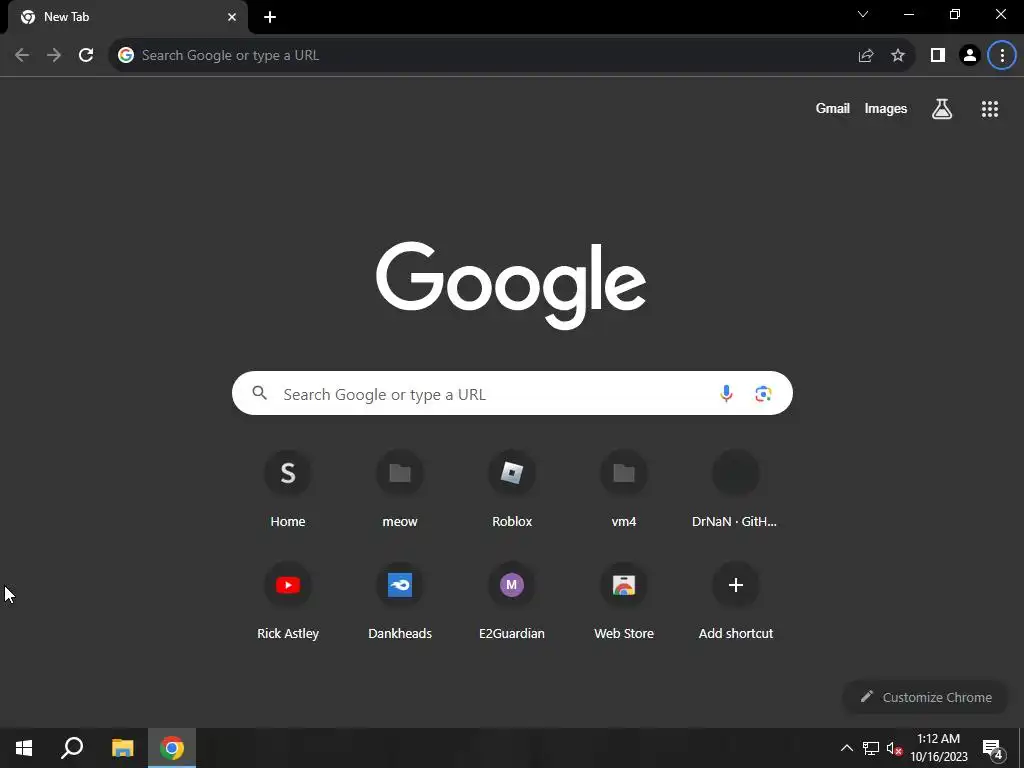Open the network status tray icon
The height and width of the screenshot is (768, 1024).
pyautogui.click(x=871, y=748)
